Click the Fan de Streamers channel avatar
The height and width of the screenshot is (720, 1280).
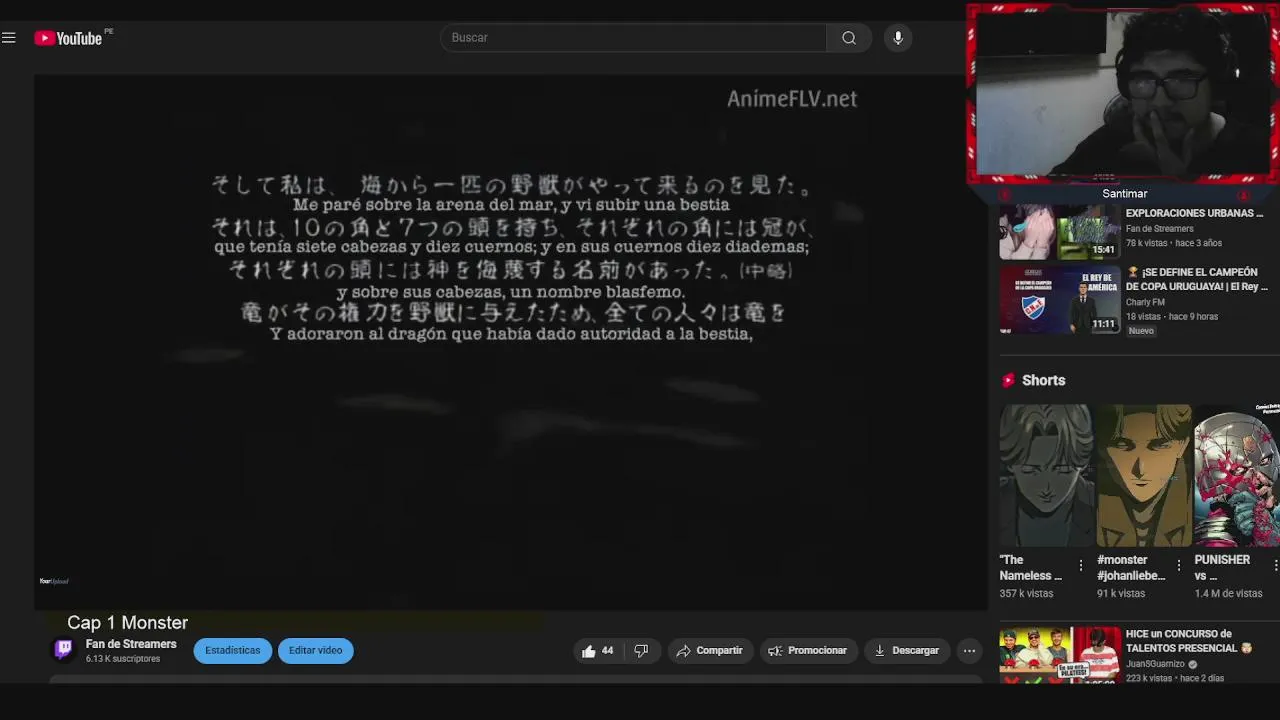click(64, 650)
